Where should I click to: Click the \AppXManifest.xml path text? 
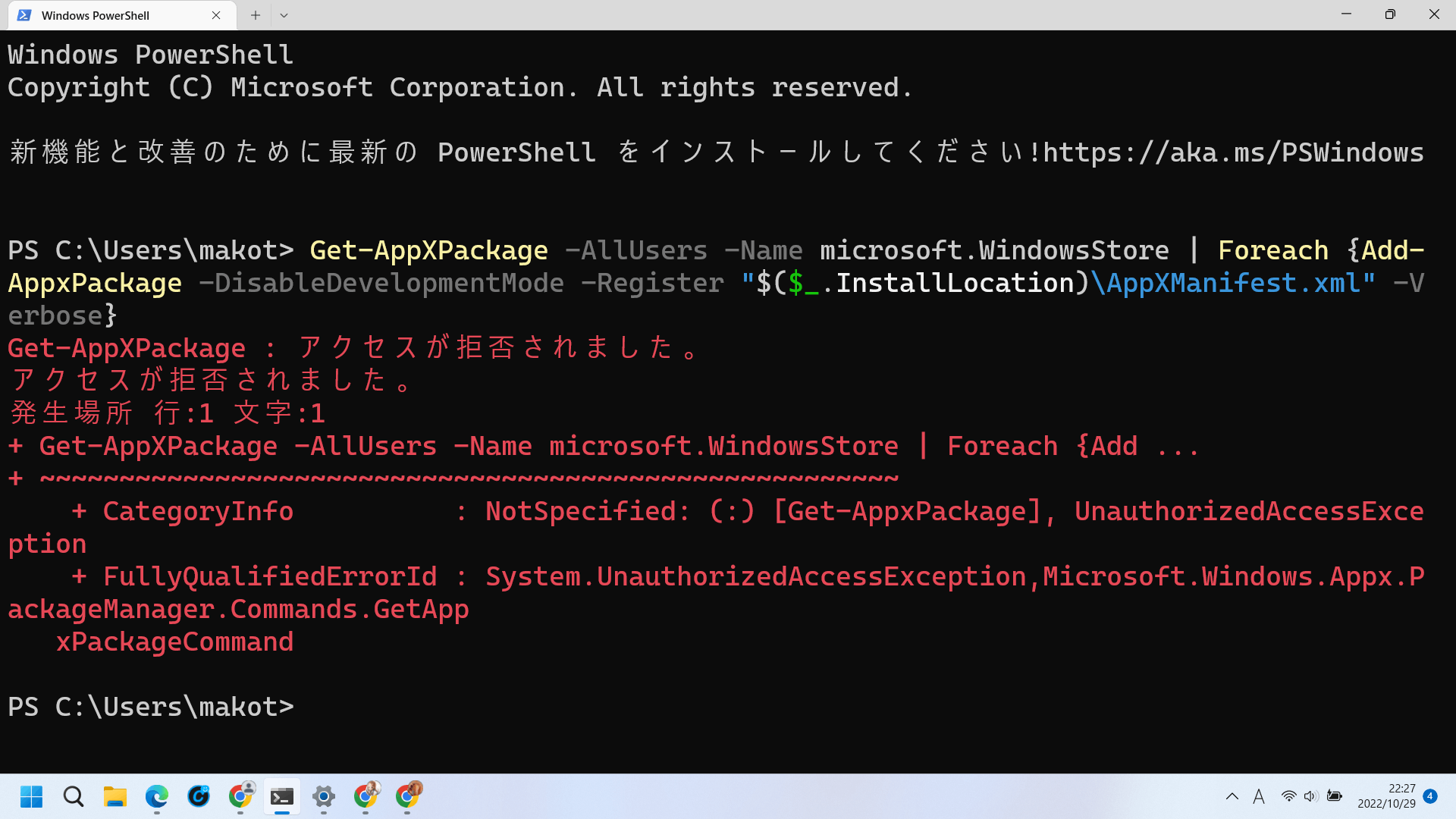(x=1225, y=283)
